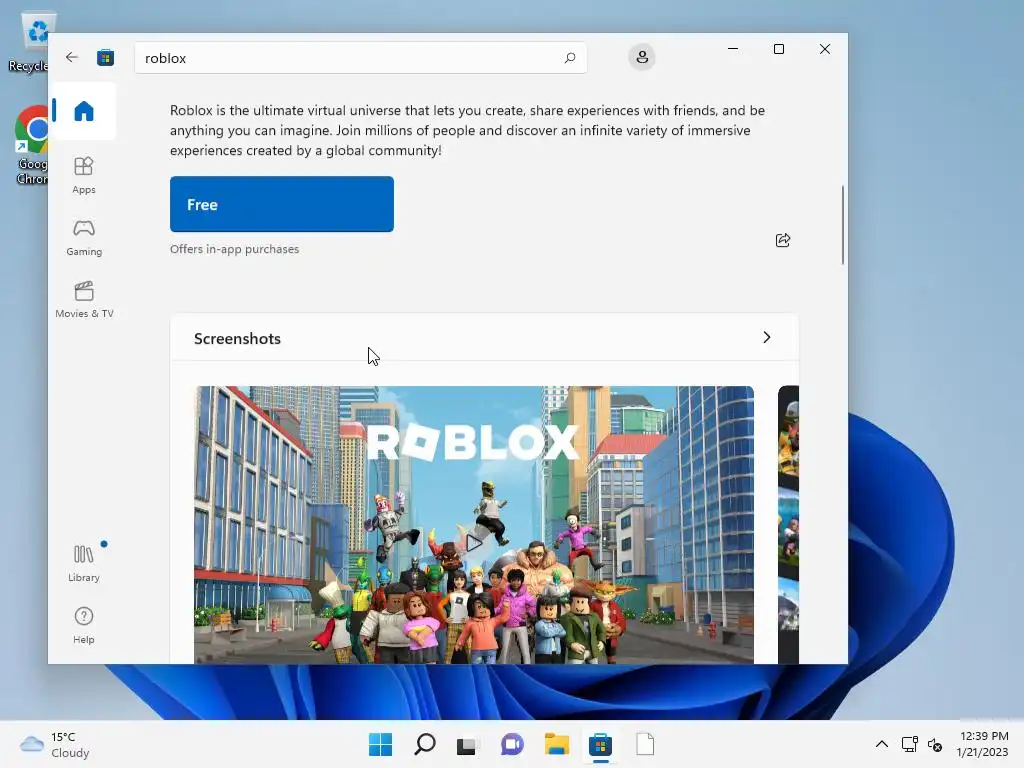
Task: Click the blank document taskbar icon
Action: coord(645,744)
